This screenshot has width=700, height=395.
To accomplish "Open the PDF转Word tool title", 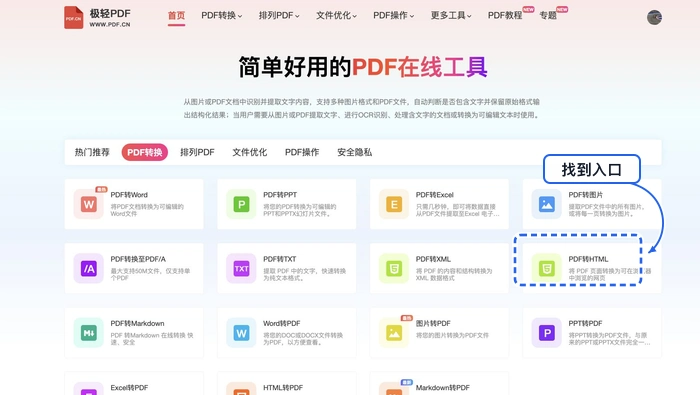I will [x=129, y=195].
